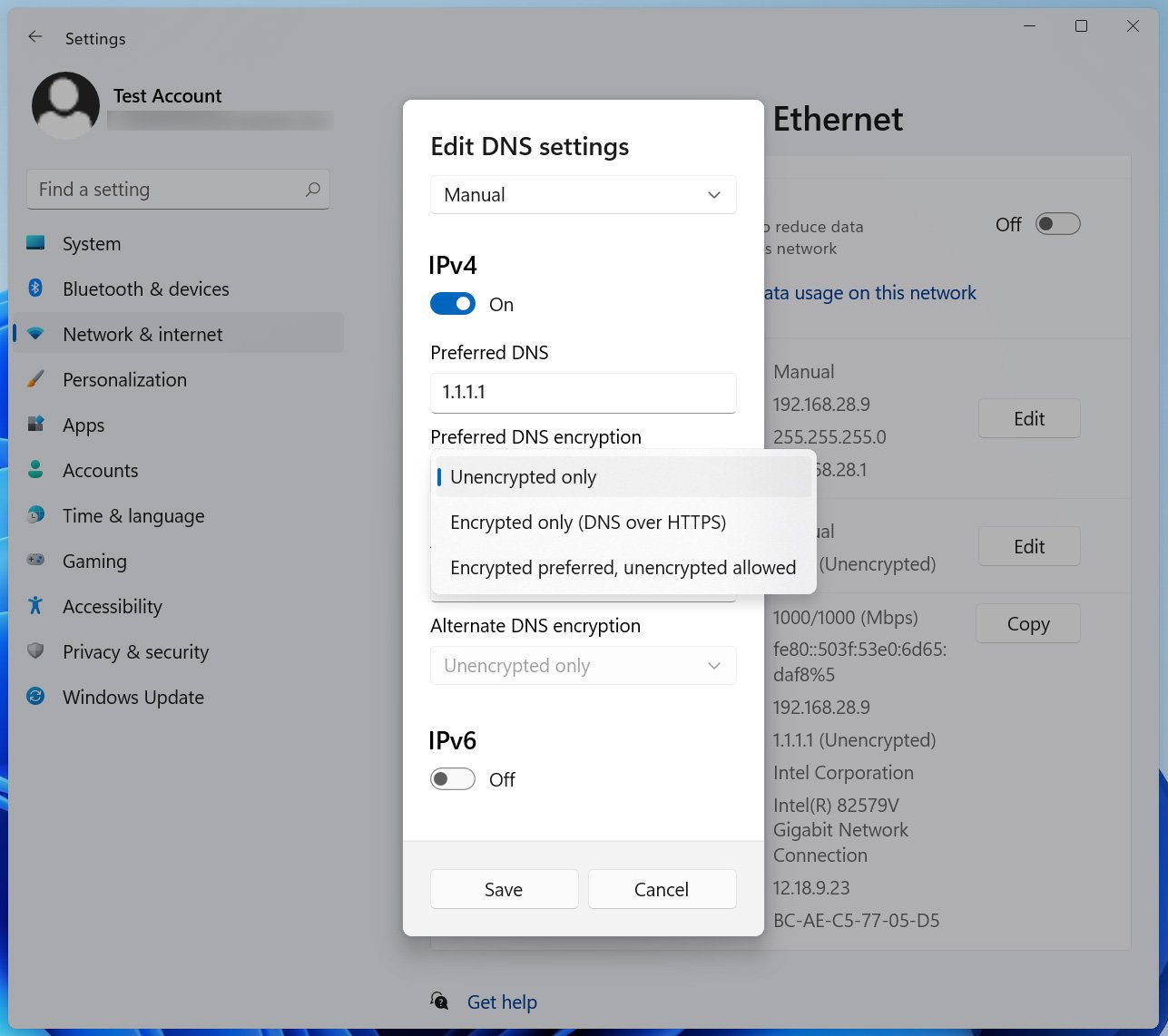Click the Bluetooth & devices sidebar icon

tap(35, 288)
